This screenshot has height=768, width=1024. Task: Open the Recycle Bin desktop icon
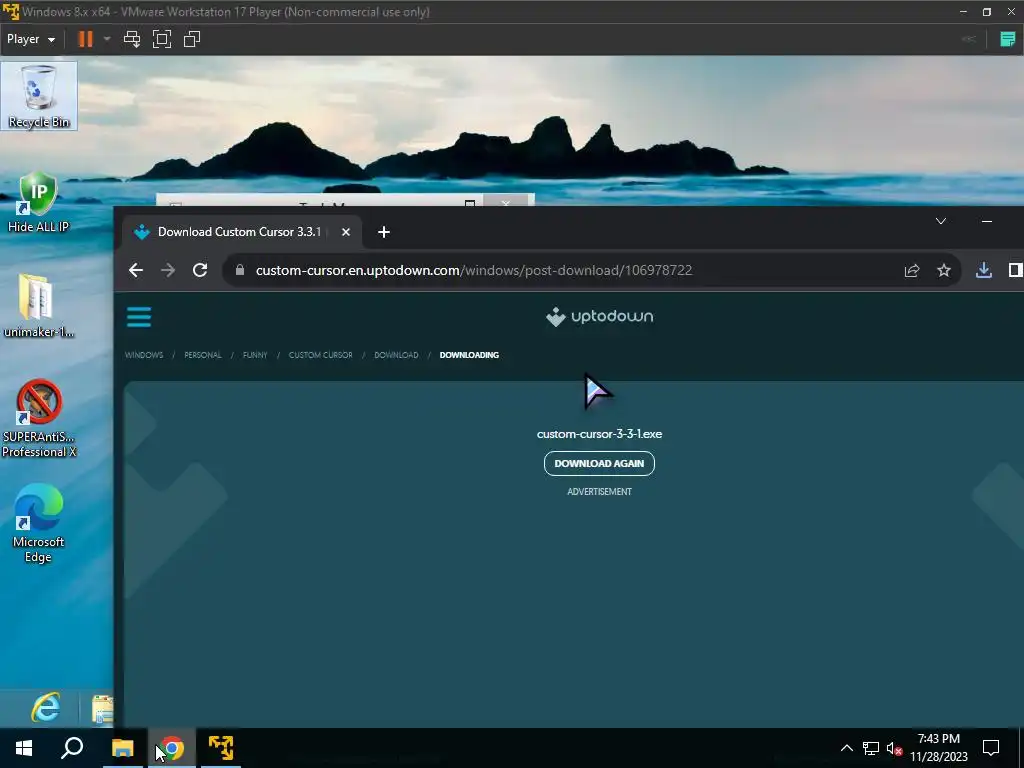tap(39, 96)
